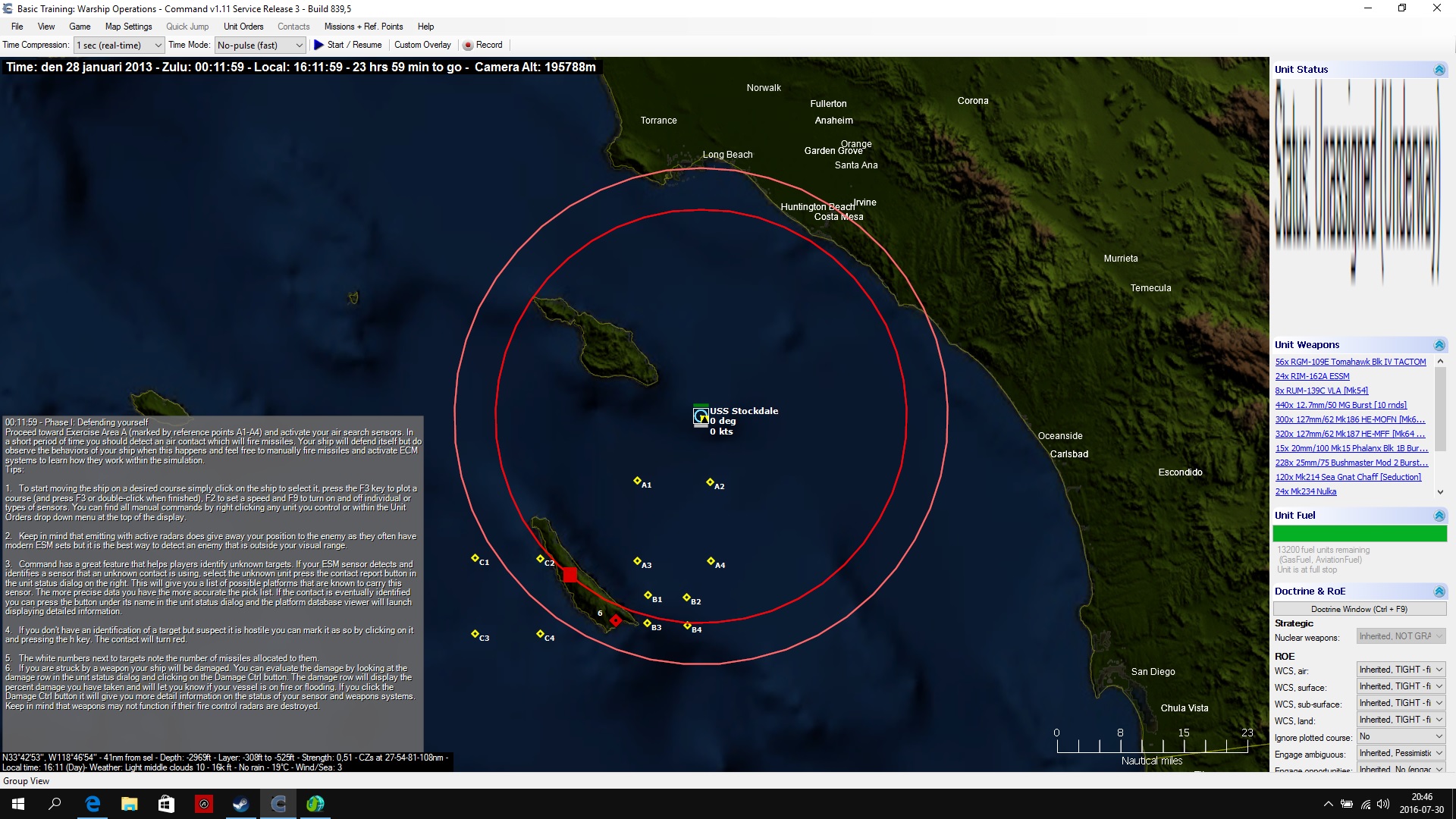Click reference point B2 marker
The height and width of the screenshot is (819, 1456).
pyautogui.click(x=686, y=598)
